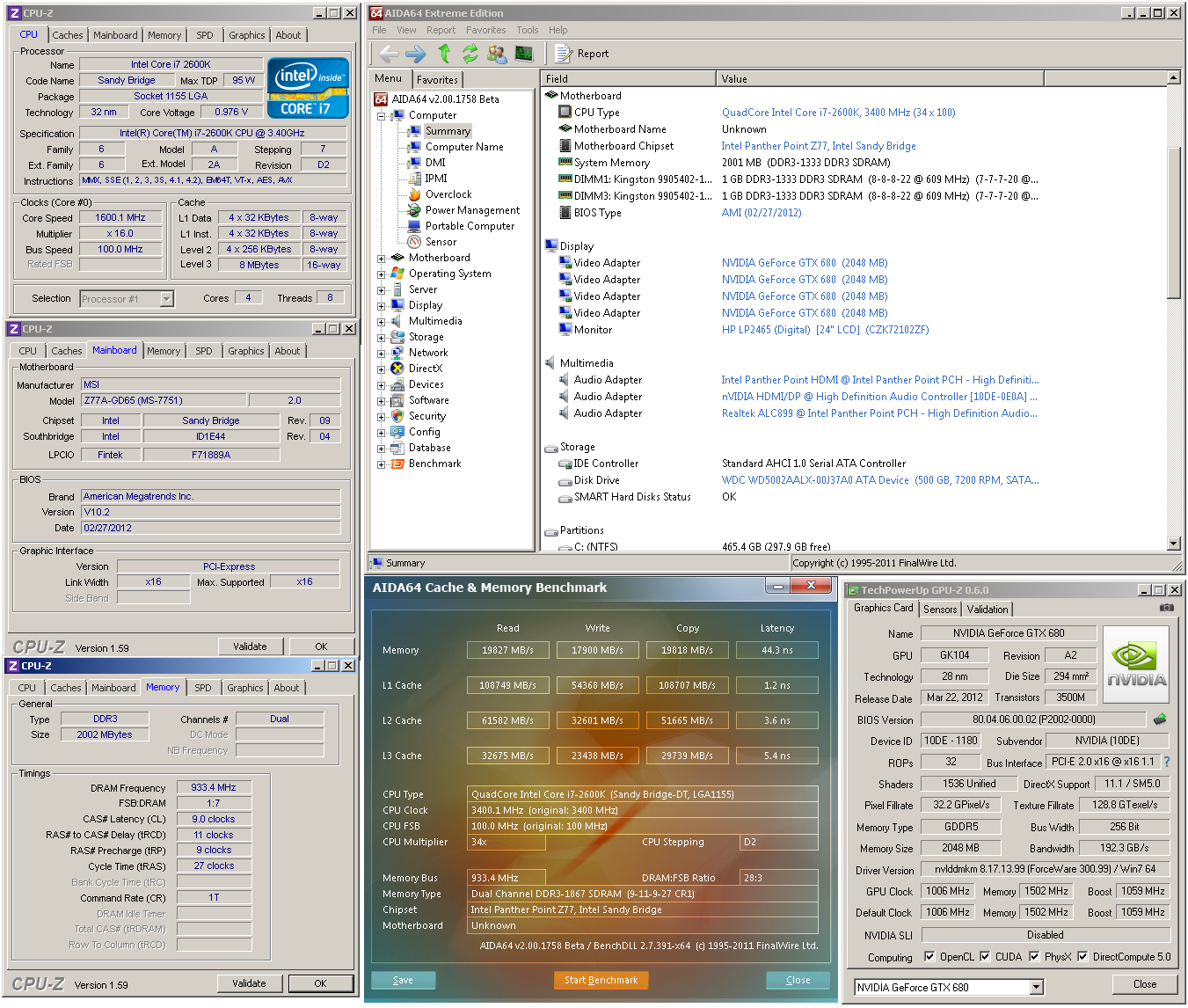The width and height of the screenshot is (1188, 1008).
Task: Select the Computer Name icon in the tree
Action: tap(414, 147)
